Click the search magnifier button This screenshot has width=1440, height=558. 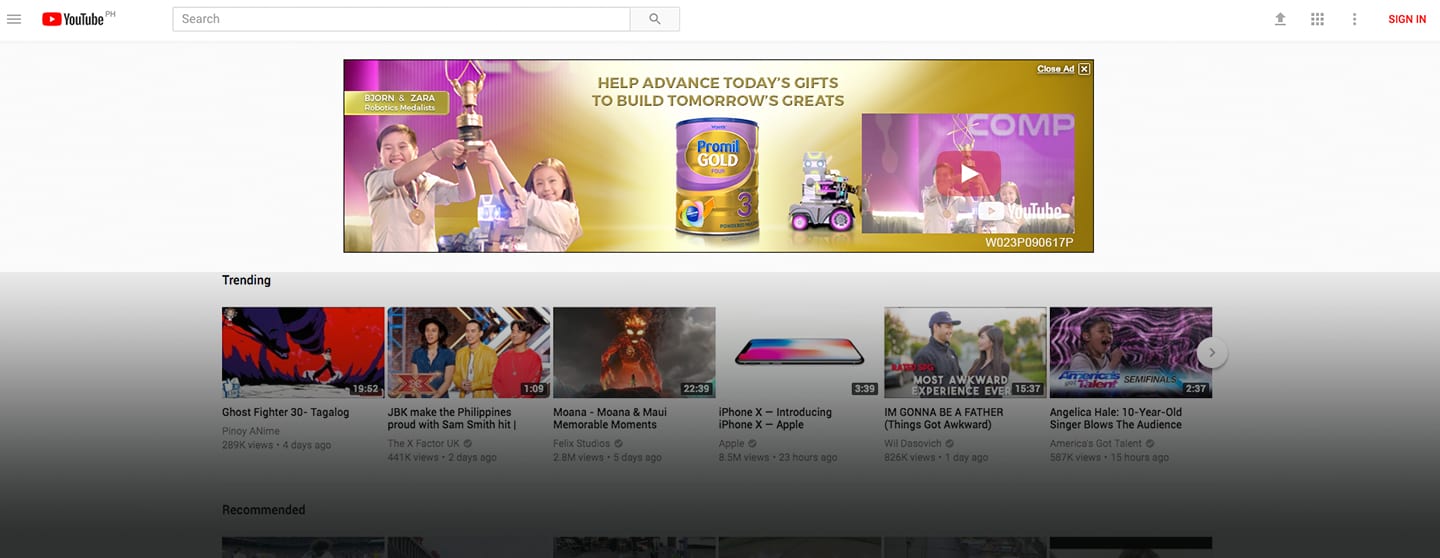(655, 19)
